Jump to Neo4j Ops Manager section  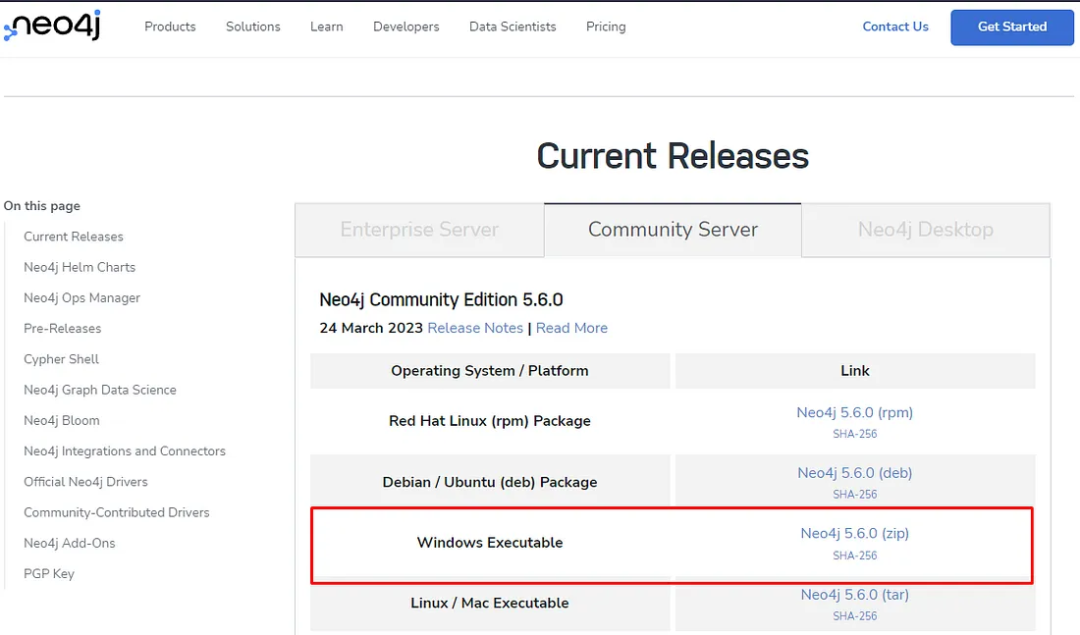pyautogui.click(x=82, y=298)
